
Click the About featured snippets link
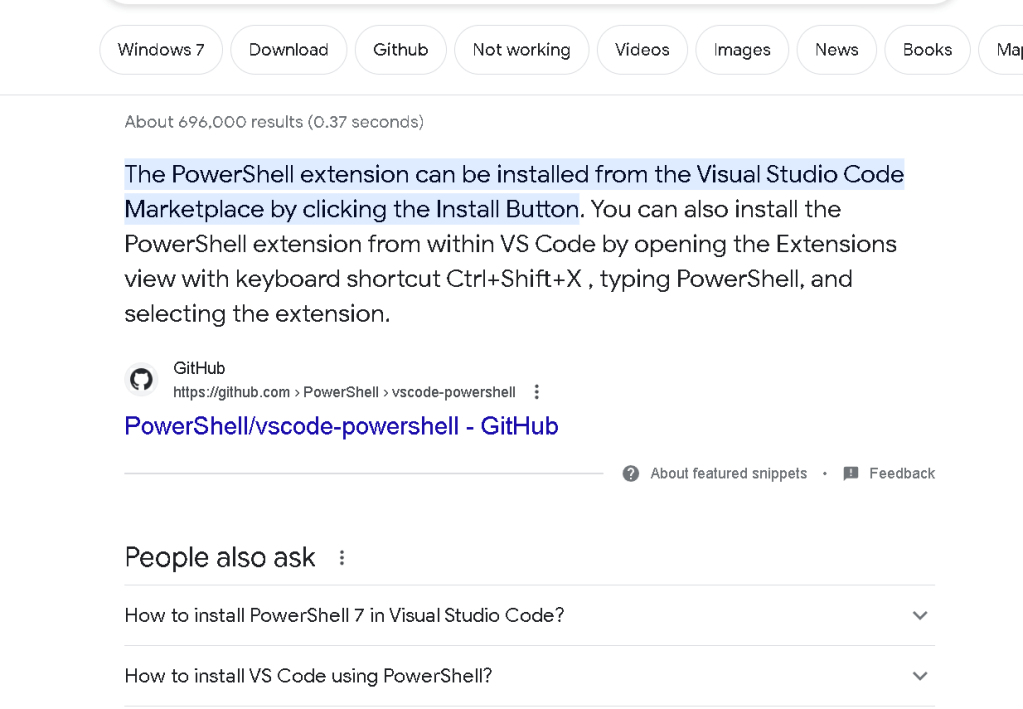pos(728,474)
